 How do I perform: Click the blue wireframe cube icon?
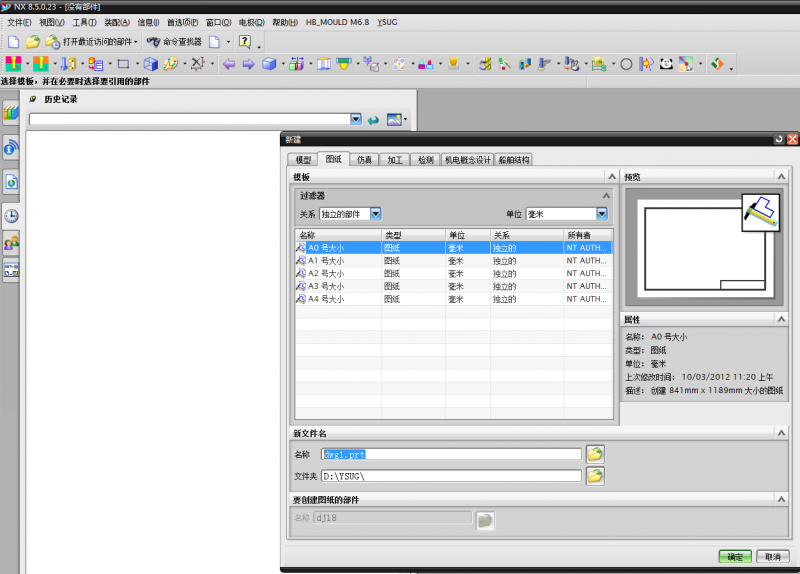tap(151, 64)
